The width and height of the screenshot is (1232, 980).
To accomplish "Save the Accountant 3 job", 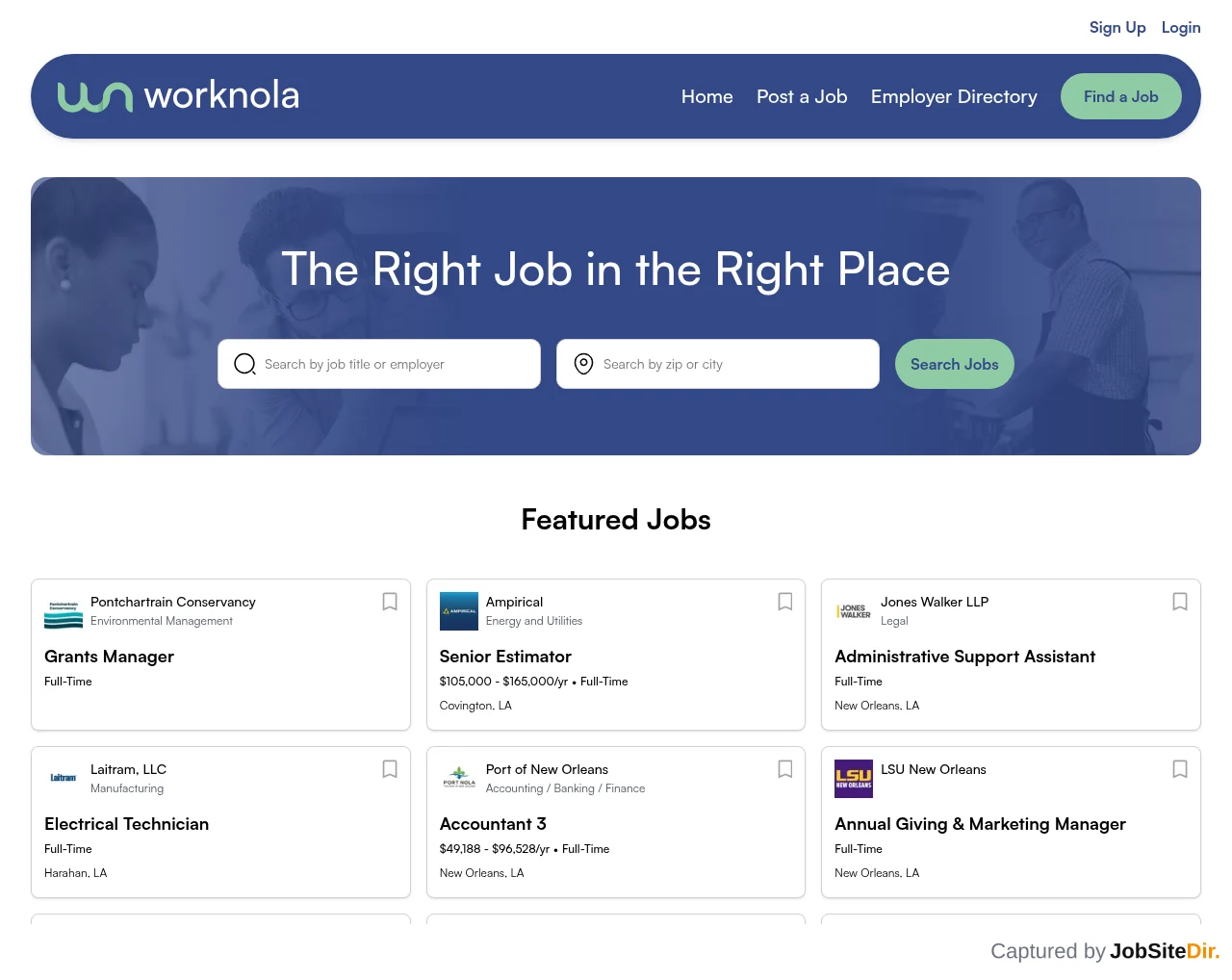I will pyautogui.click(x=785, y=769).
